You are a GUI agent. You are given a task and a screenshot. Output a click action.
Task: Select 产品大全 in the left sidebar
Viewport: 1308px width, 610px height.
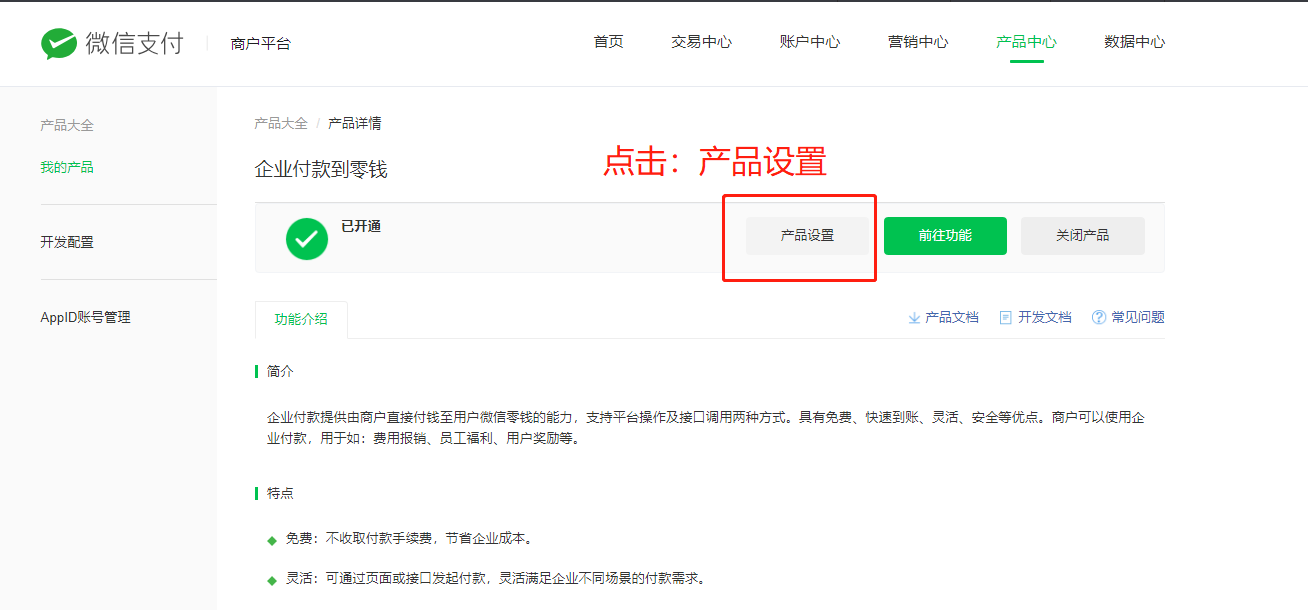tap(67, 126)
